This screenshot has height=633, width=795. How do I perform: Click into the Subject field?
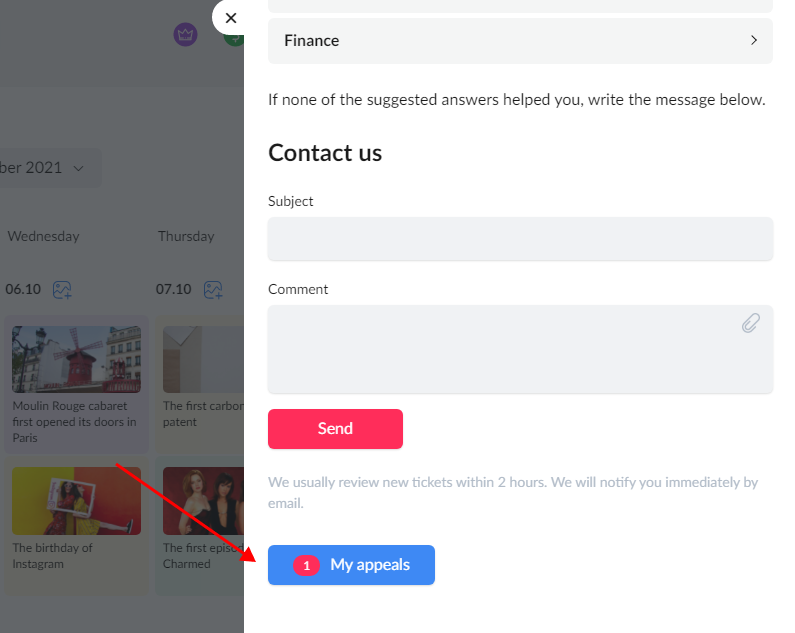pyautogui.click(x=520, y=238)
